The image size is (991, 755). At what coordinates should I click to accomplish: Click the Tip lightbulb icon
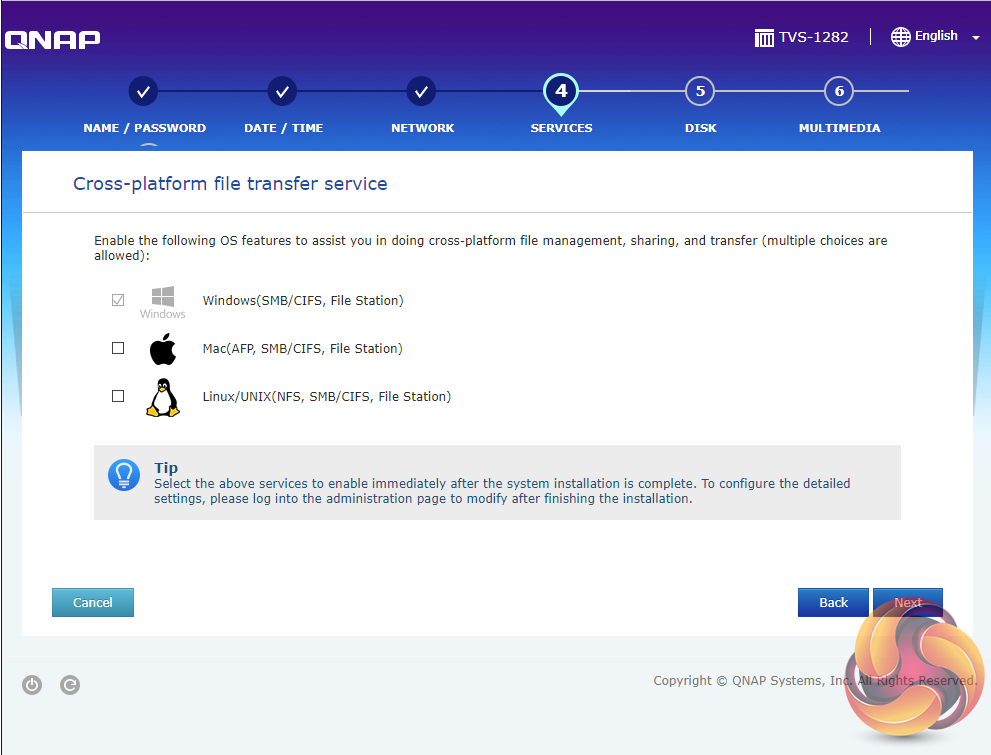point(124,474)
